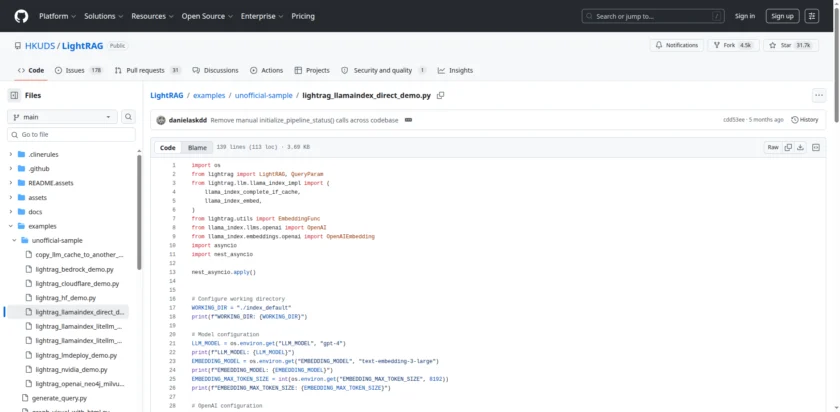Image resolution: width=840 pixels, height=412 pixels.
Task: Open the Projects tab
Action: coord(312,70)
